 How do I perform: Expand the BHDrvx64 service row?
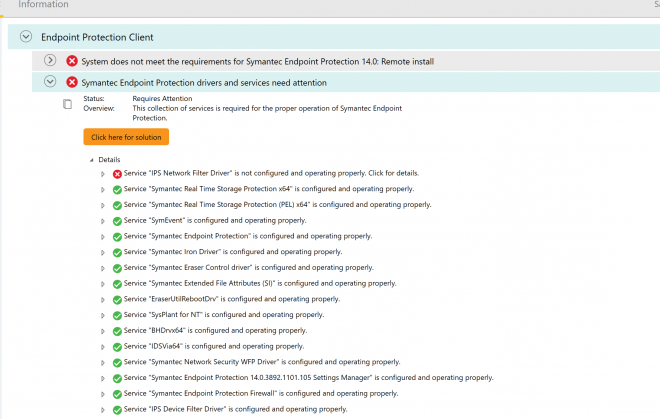[102, 331]
